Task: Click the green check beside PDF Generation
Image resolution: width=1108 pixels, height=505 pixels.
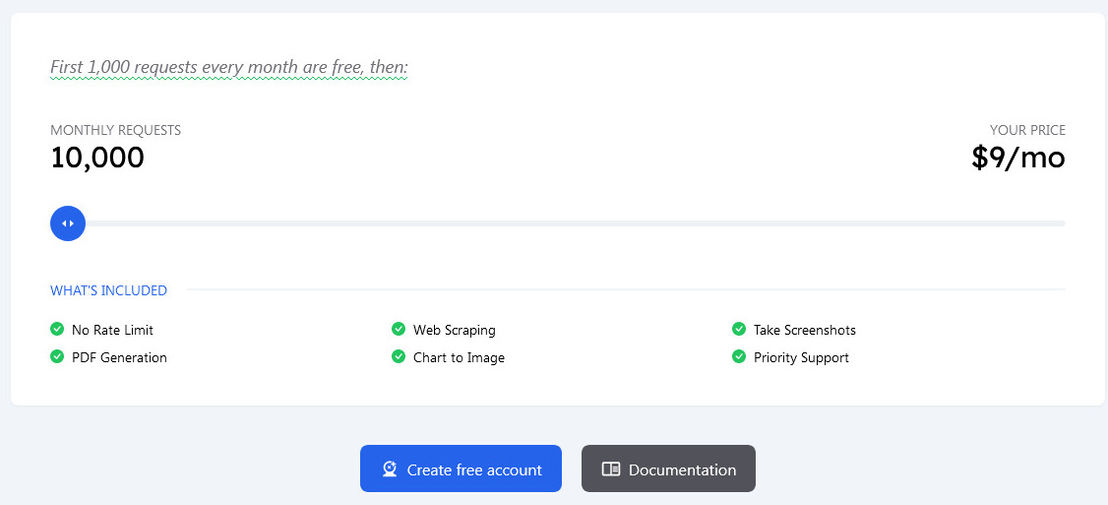Action: click(x=57, y=357)
